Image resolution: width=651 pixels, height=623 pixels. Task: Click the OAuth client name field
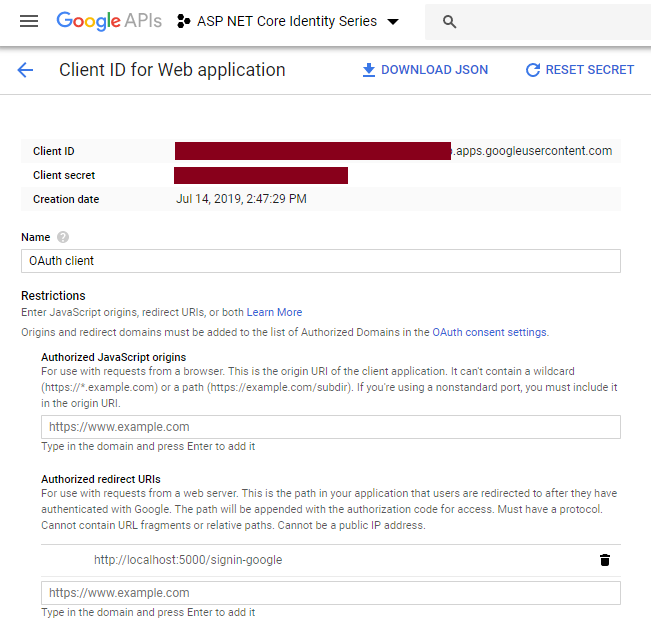coord(320,261)
